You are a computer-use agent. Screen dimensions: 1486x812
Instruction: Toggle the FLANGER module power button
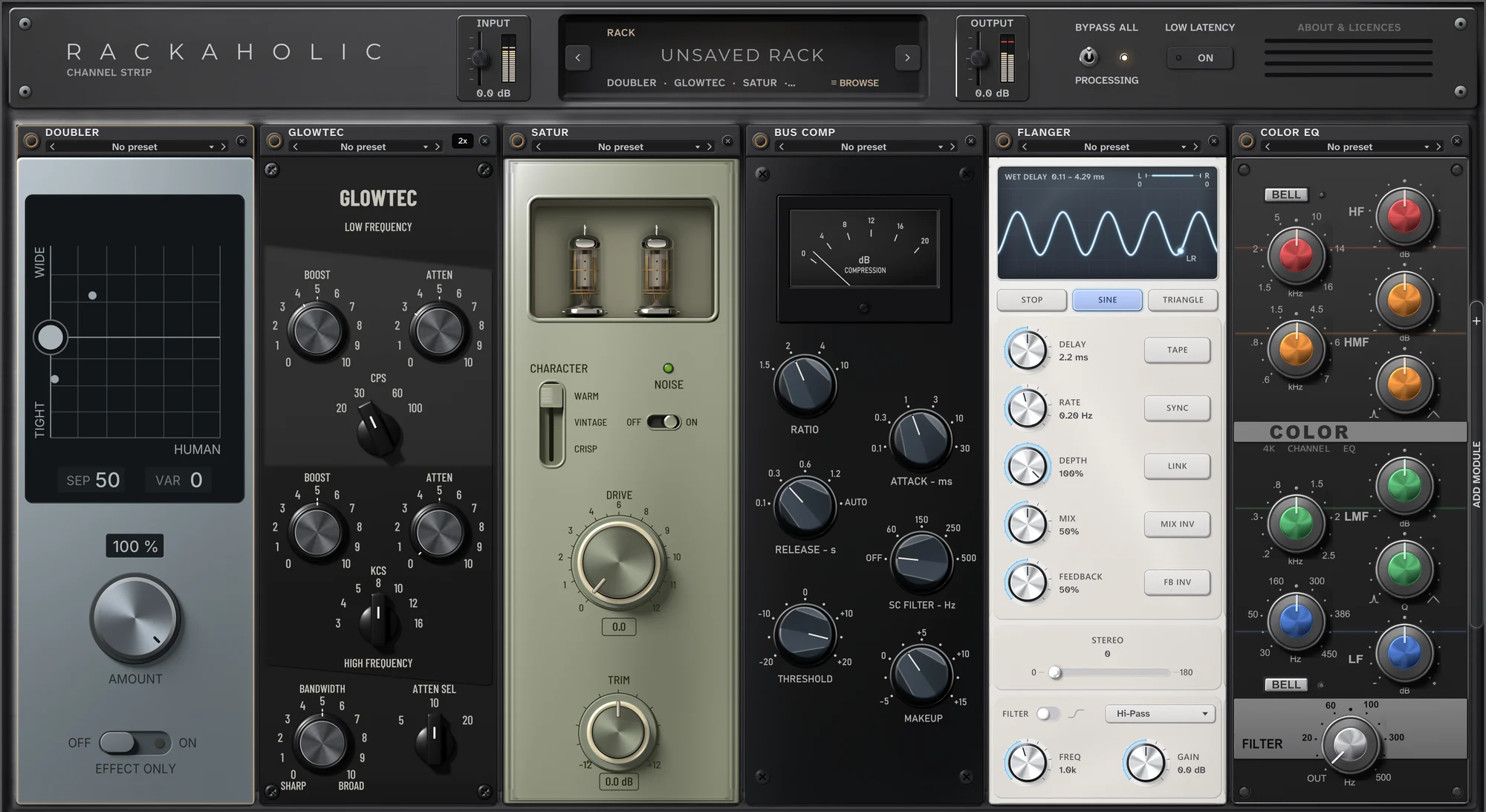tap(1003, 141)
